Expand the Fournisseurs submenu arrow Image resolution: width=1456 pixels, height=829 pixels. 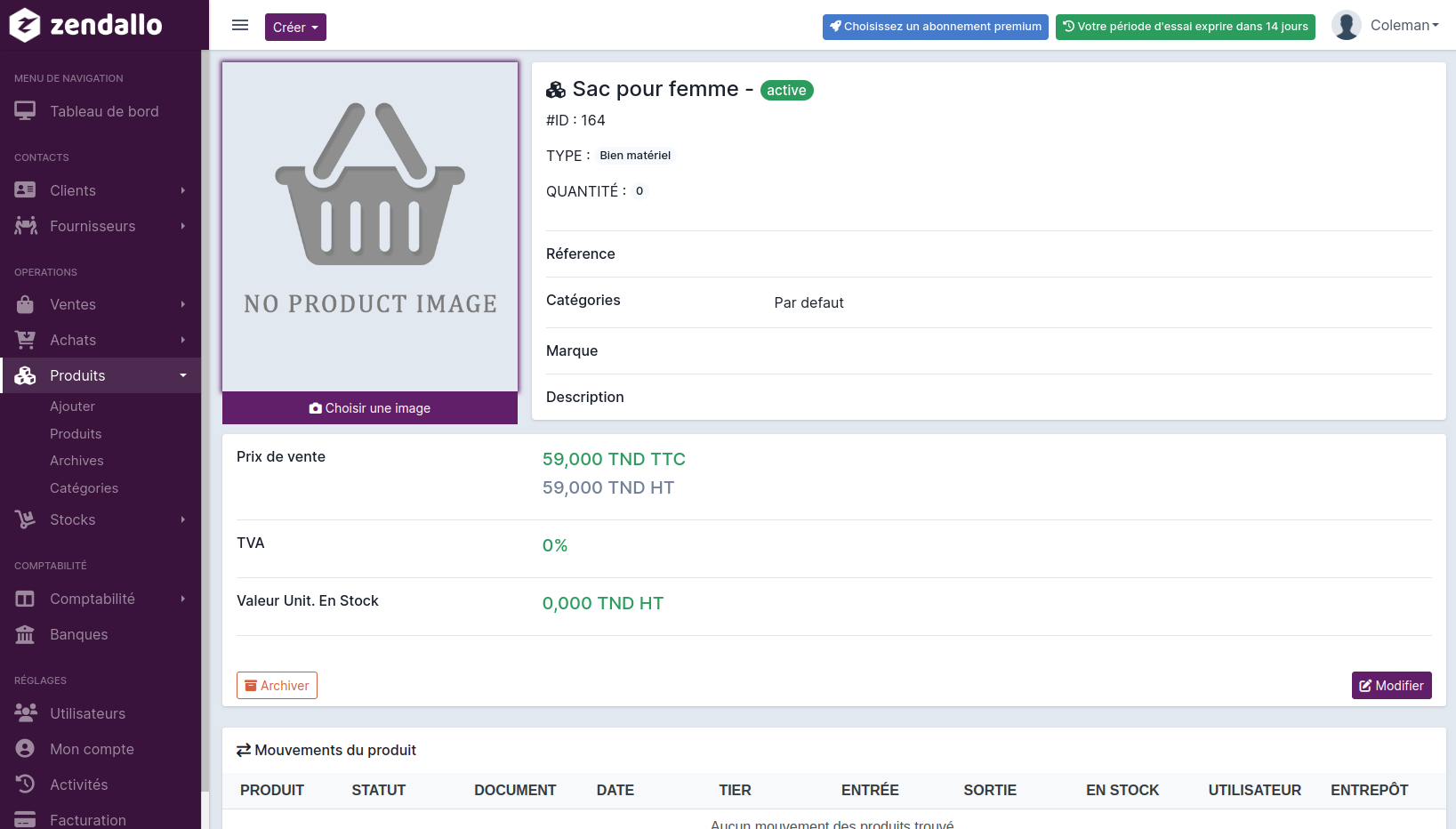click(x=183, y=226)
